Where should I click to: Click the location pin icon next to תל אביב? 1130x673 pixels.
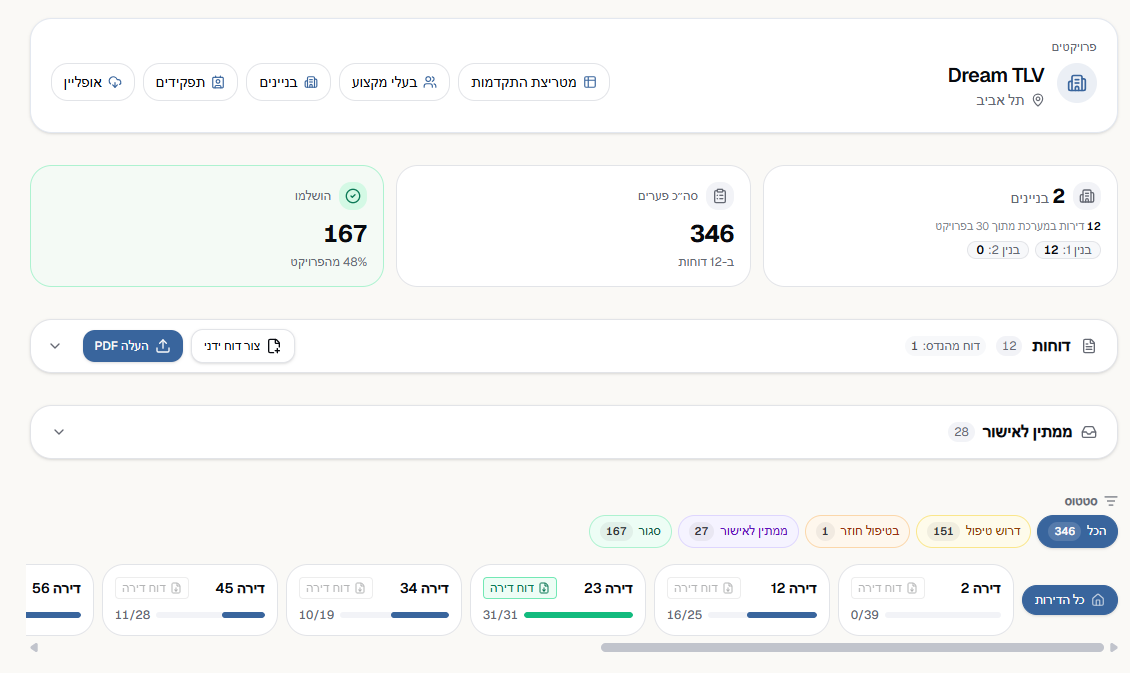click(1038, 100)
